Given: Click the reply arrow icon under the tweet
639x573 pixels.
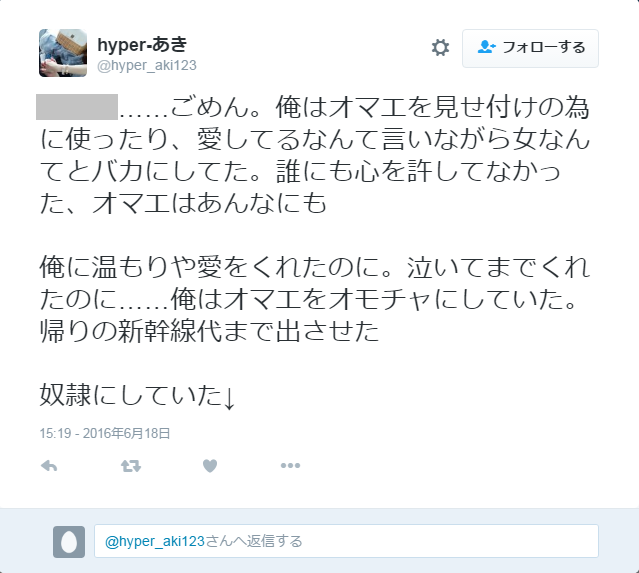Looking at the screenshot, I should click(49, 466).
